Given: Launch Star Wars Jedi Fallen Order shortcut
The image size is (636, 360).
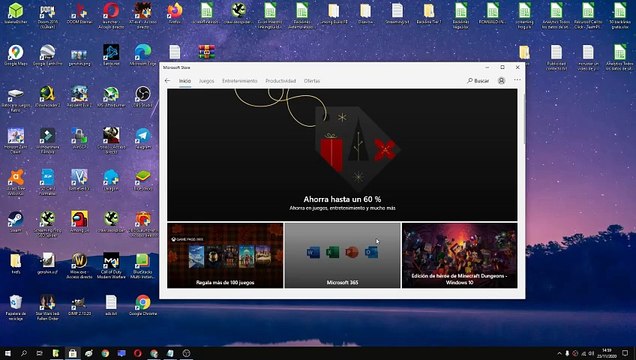Looking at the screenshot, I should point(47,308).
